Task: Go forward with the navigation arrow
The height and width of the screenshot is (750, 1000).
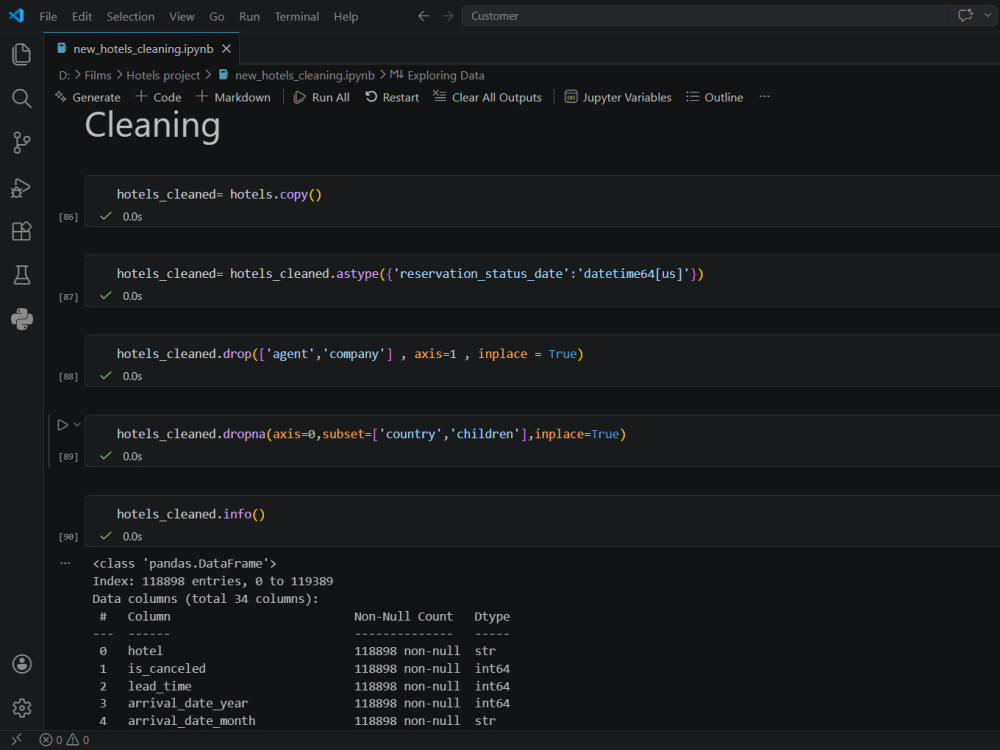Action: (448, 16)
